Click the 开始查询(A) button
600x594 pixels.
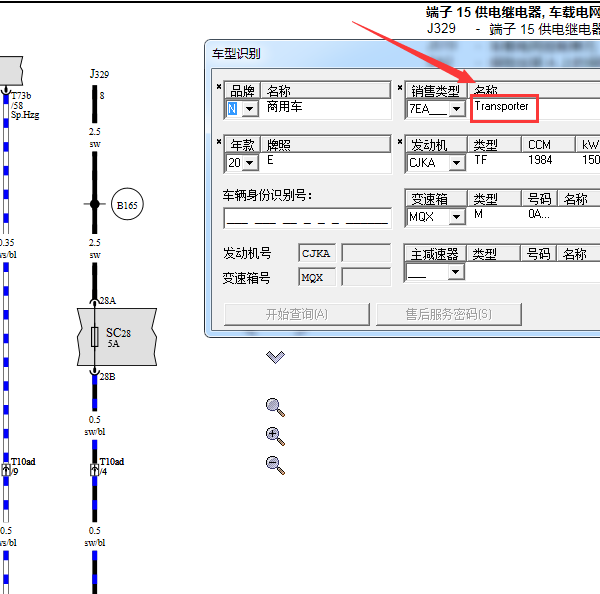click(297, 315)
